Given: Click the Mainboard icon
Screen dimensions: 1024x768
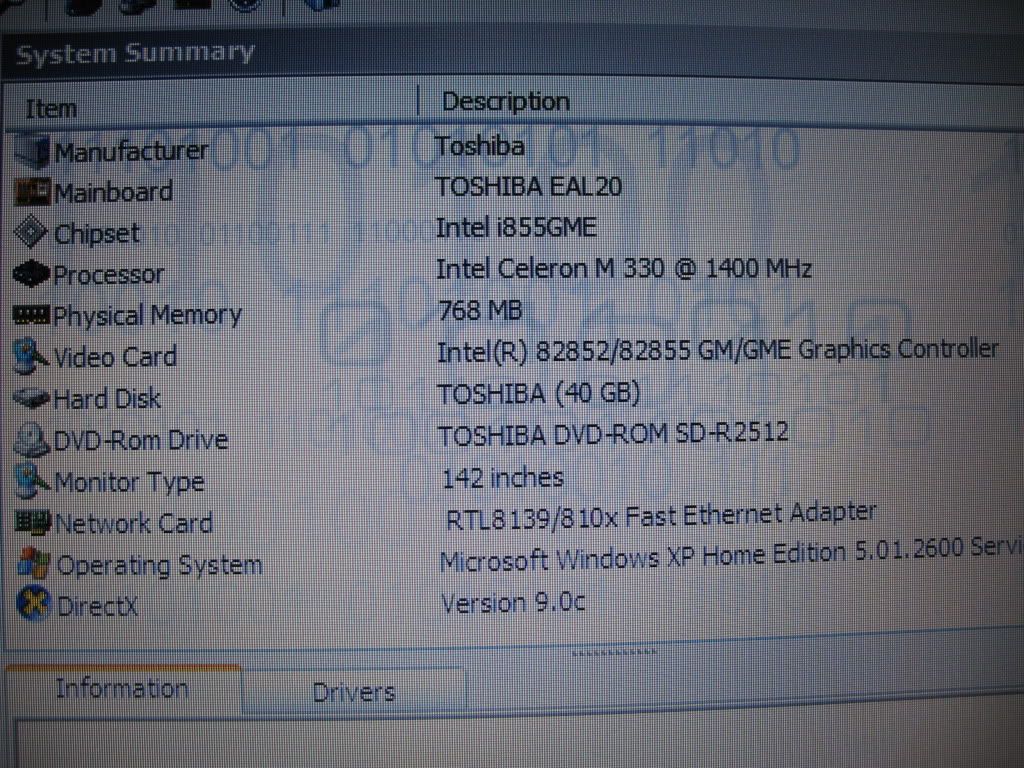Looking at the screenshot, I should (x=32, y=192).
